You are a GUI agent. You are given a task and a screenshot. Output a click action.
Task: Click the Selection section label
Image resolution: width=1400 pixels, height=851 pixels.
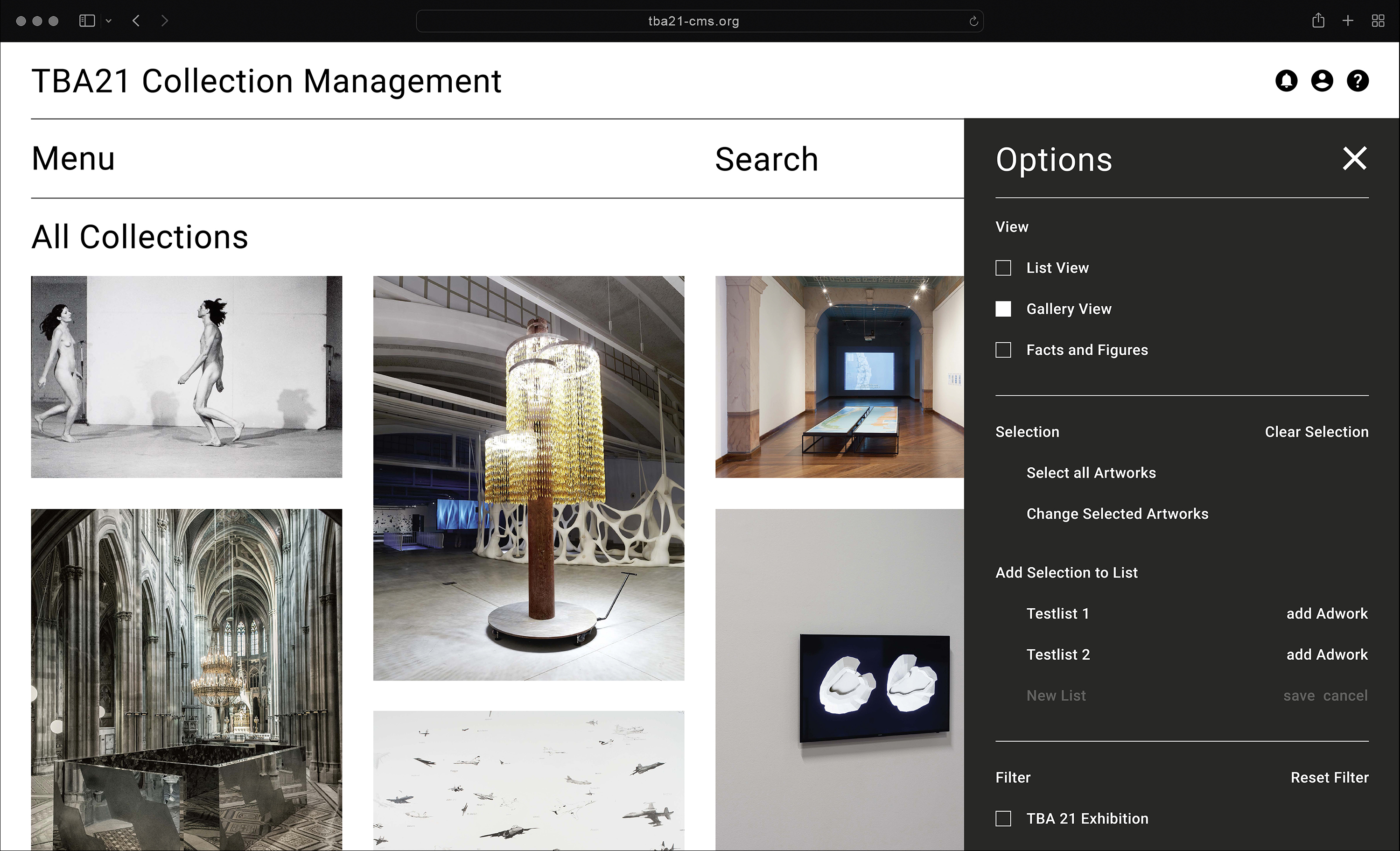(1027, 432)
